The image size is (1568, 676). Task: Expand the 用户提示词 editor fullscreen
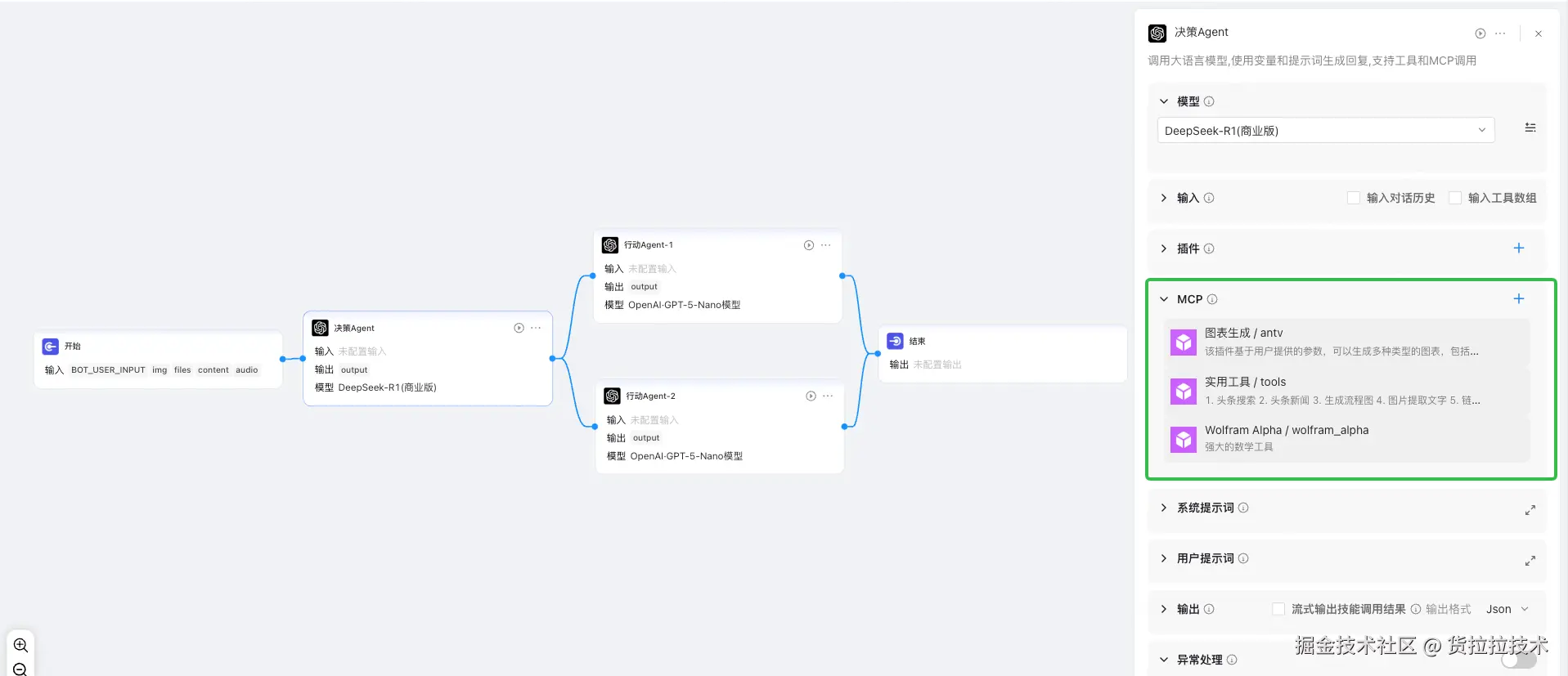click(1530, 560)
